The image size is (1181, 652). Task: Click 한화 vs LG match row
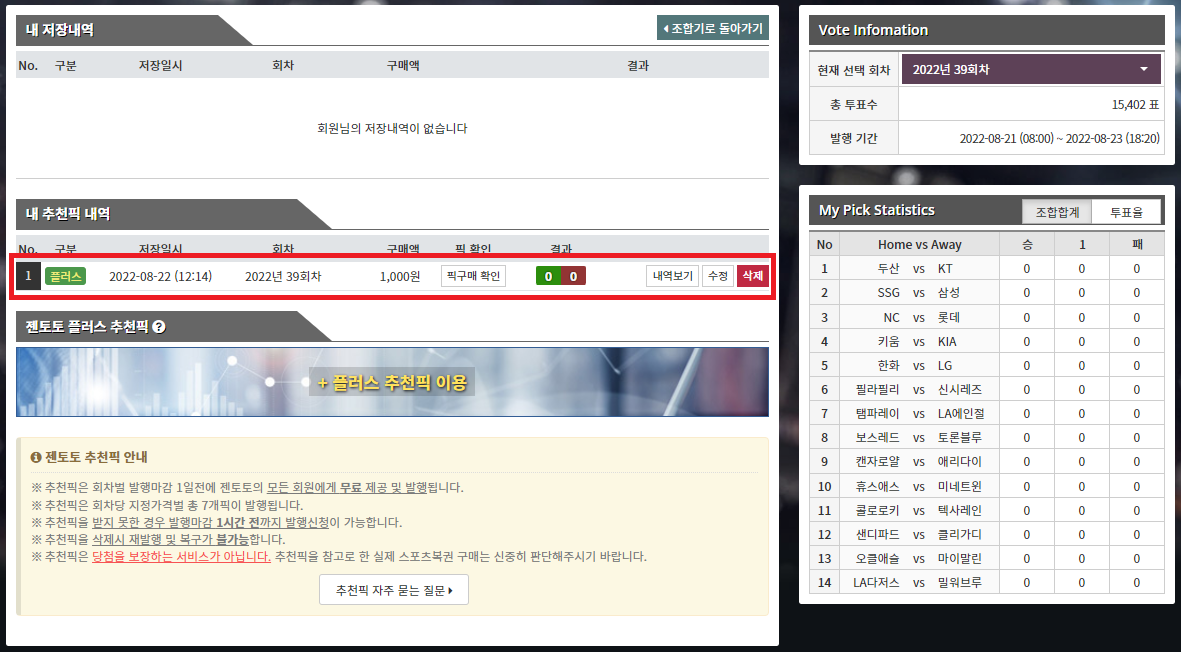click(987, 365)
